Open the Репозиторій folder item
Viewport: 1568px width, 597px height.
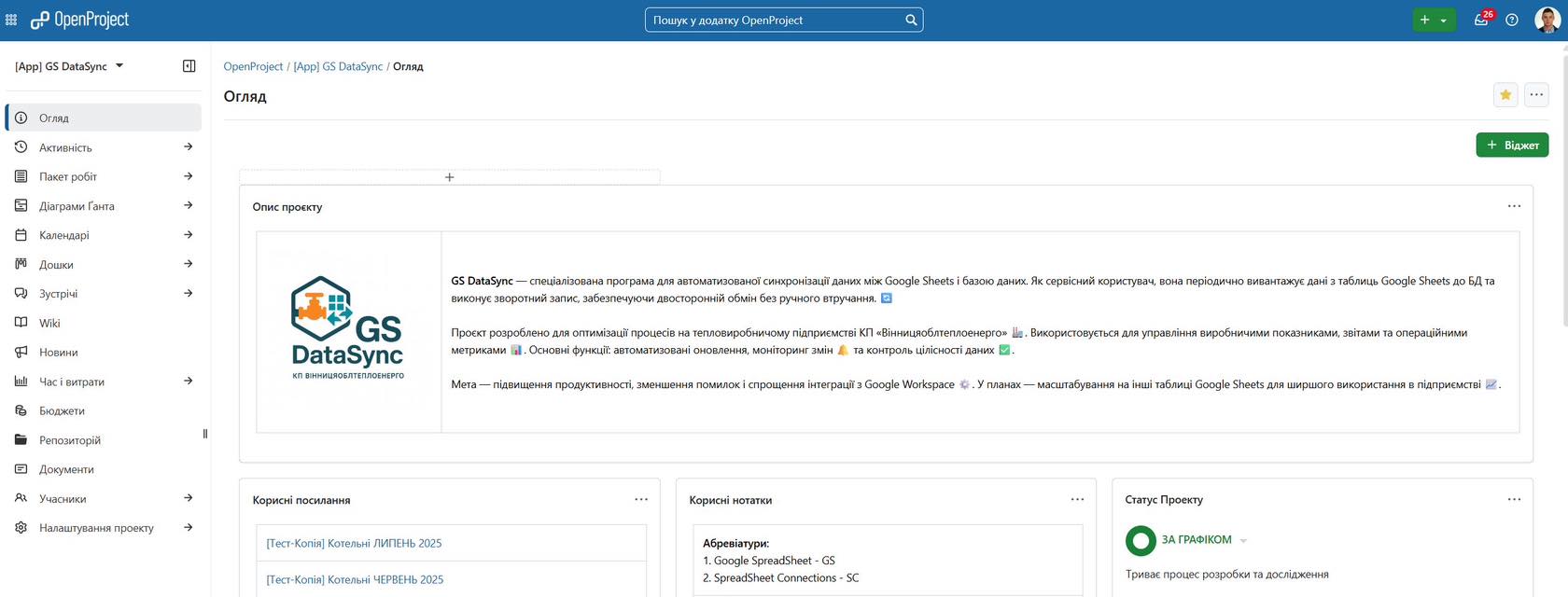pyautogui.click(x=69, y=440)
